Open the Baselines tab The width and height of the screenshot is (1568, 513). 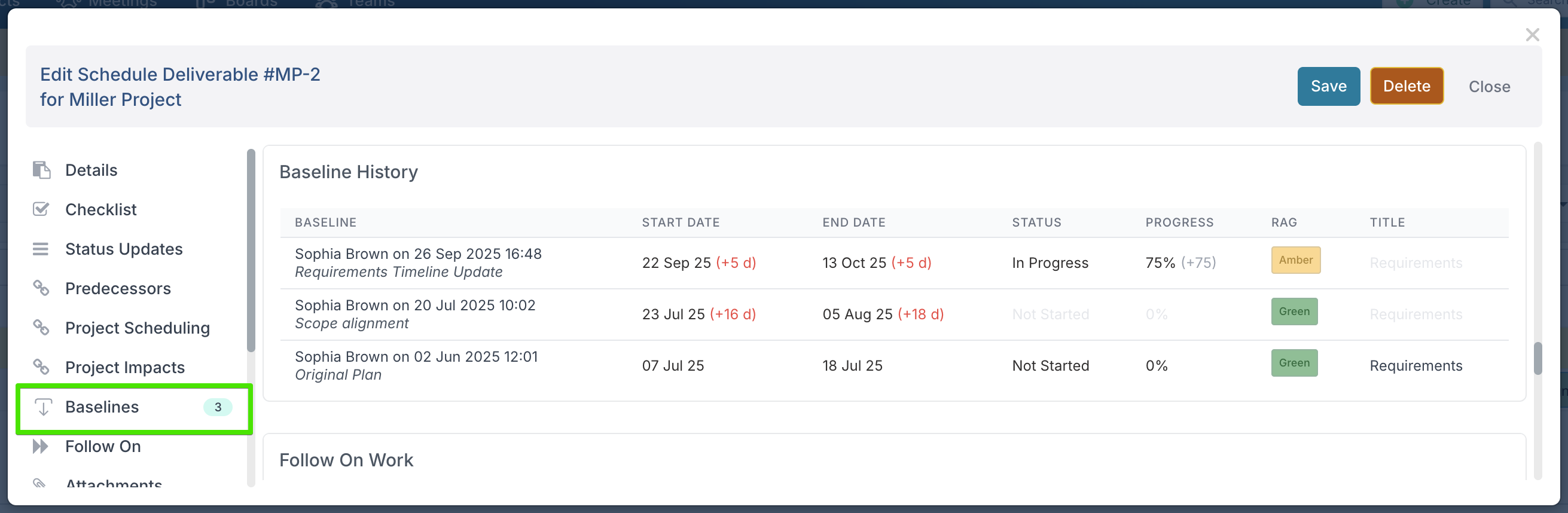tap(102, 407)
